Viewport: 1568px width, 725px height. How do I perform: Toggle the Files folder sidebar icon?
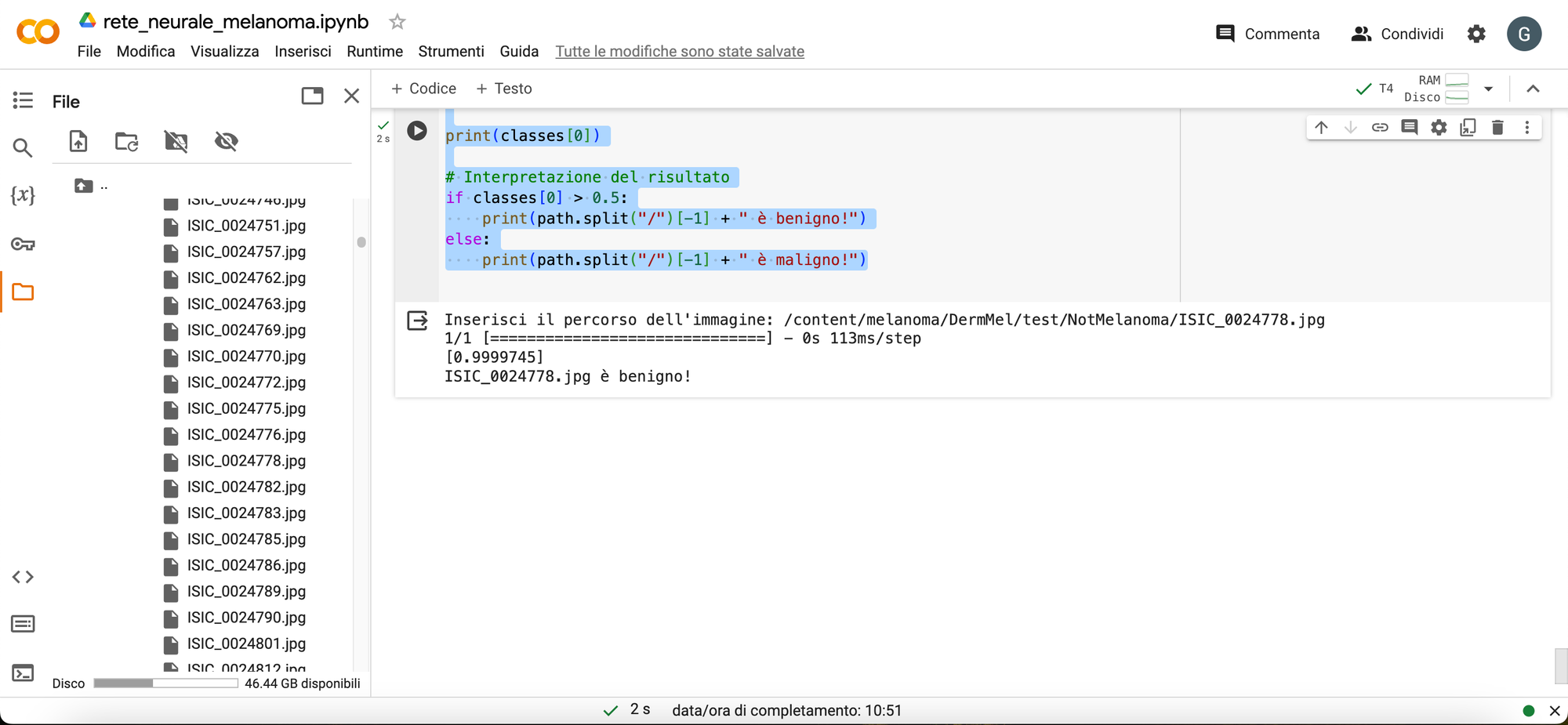[23, 292]
